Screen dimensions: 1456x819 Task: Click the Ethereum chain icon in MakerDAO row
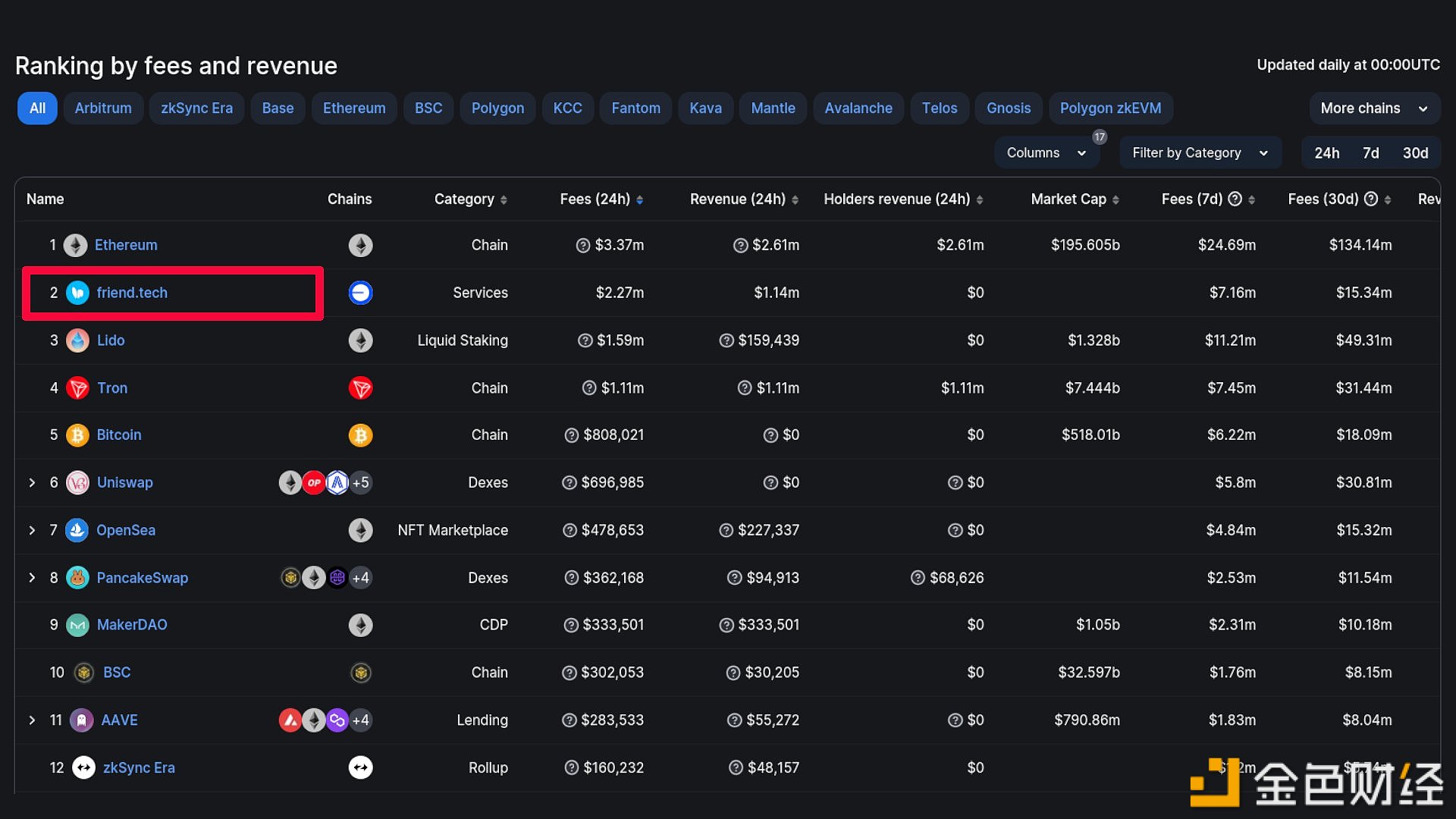[360, 625]
